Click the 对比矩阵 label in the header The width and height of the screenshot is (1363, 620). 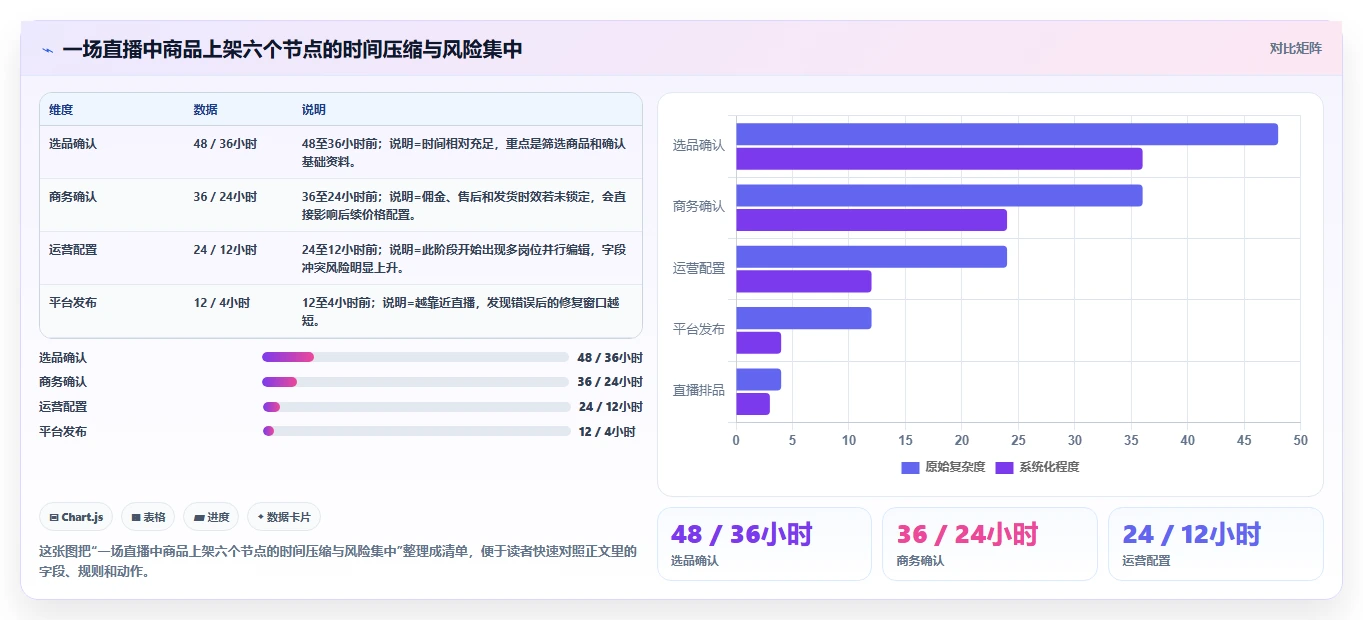(x=1296, y=48)
